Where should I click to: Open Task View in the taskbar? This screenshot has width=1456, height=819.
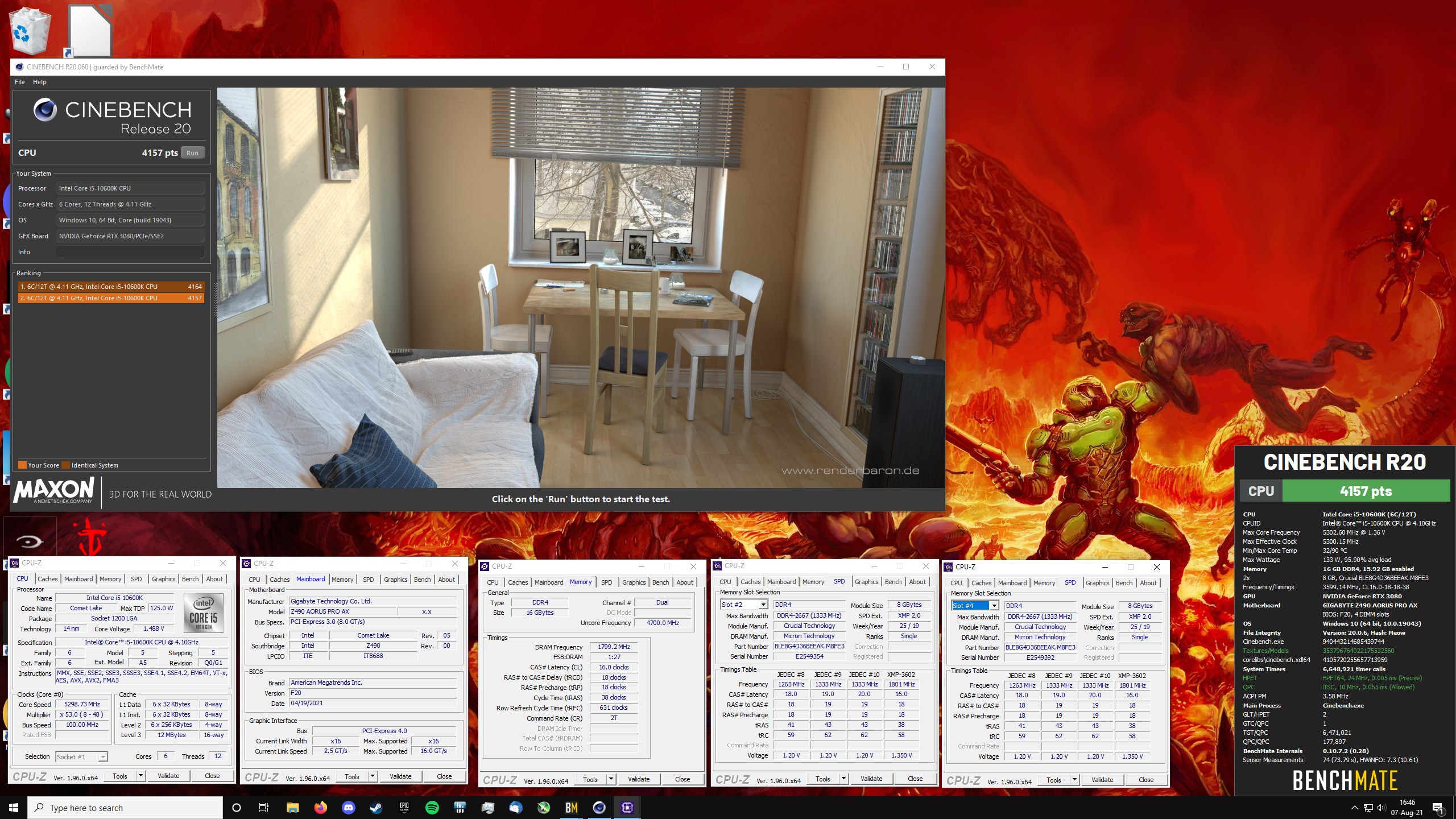point(264,808)
